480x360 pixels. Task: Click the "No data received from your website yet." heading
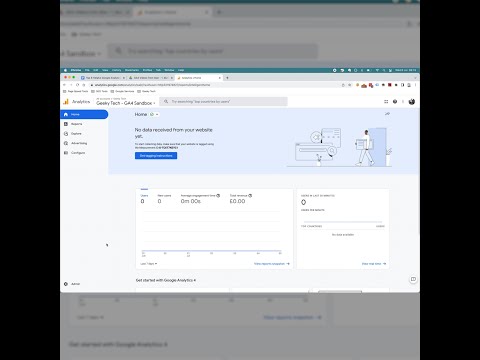(173, 133)
